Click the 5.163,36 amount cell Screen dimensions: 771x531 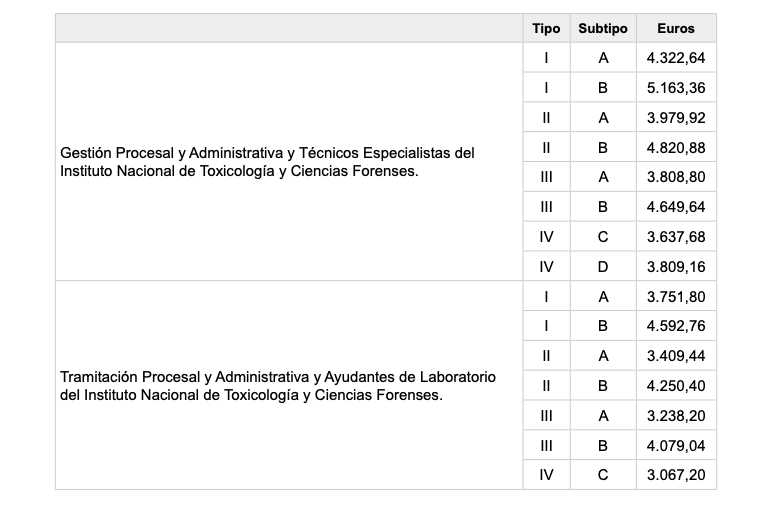[676, 88]
